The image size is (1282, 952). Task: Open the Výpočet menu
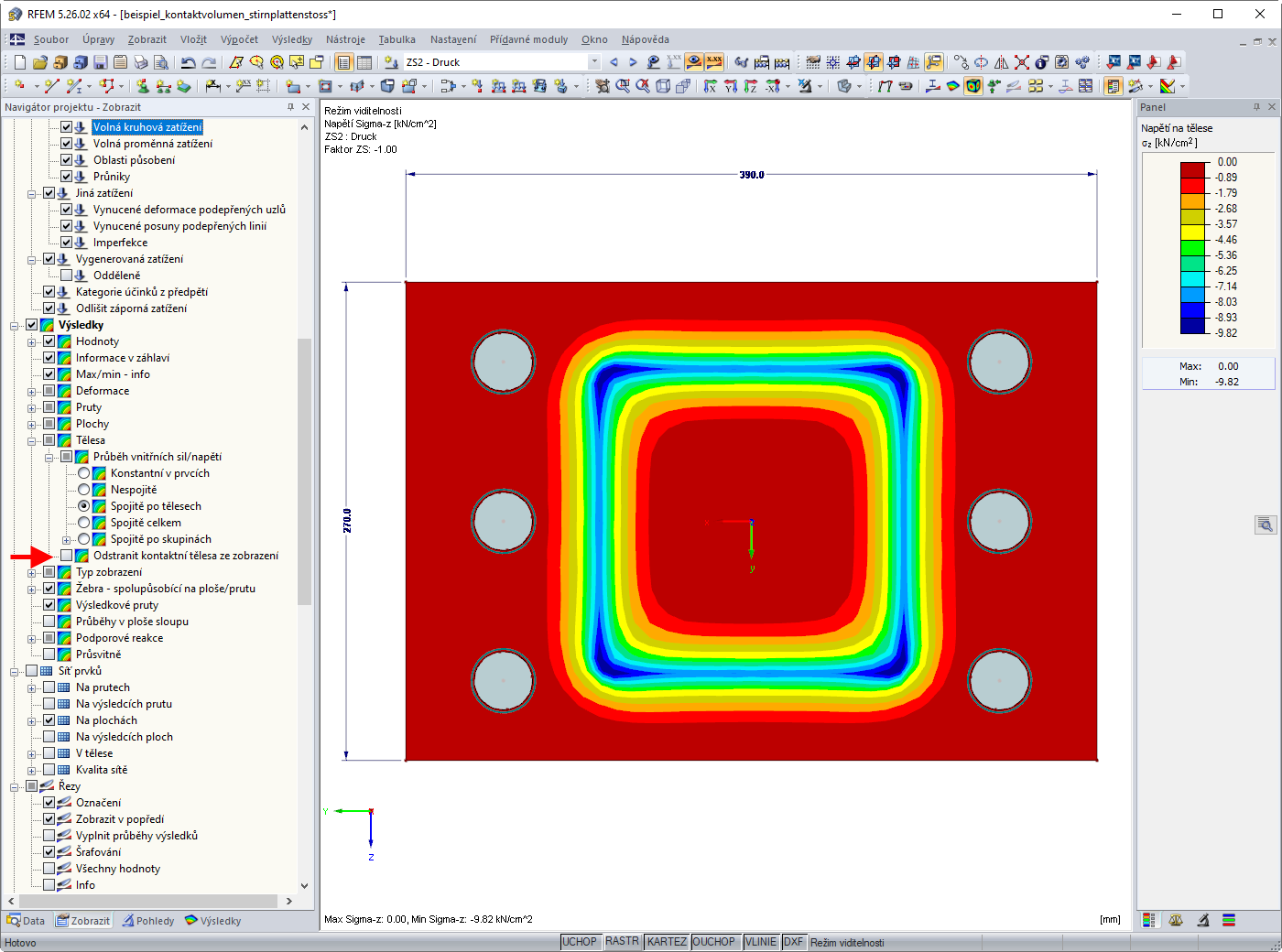pyautogui.click(x=239, y=39)
